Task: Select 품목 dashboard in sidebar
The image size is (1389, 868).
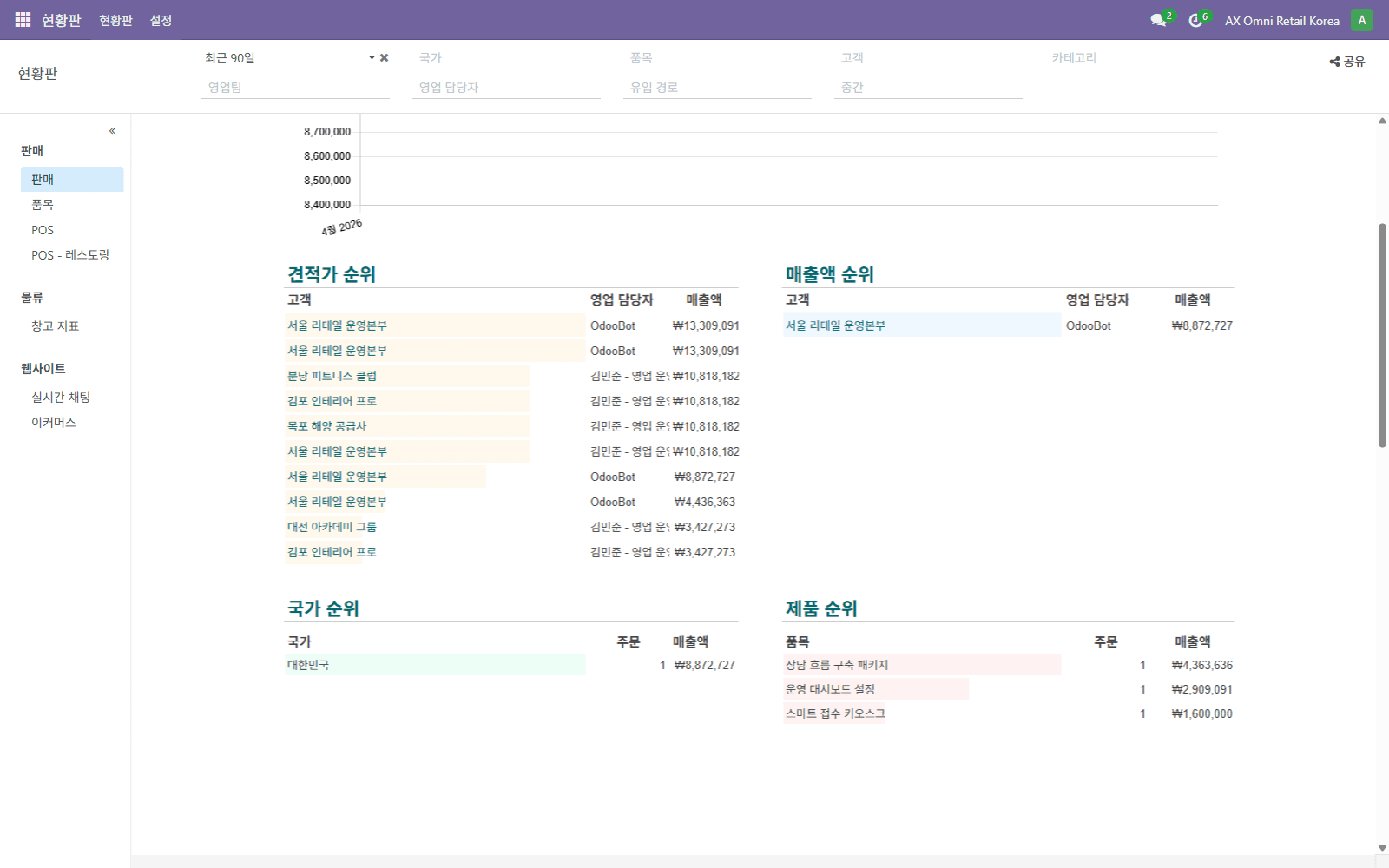Action: [43, 205]
